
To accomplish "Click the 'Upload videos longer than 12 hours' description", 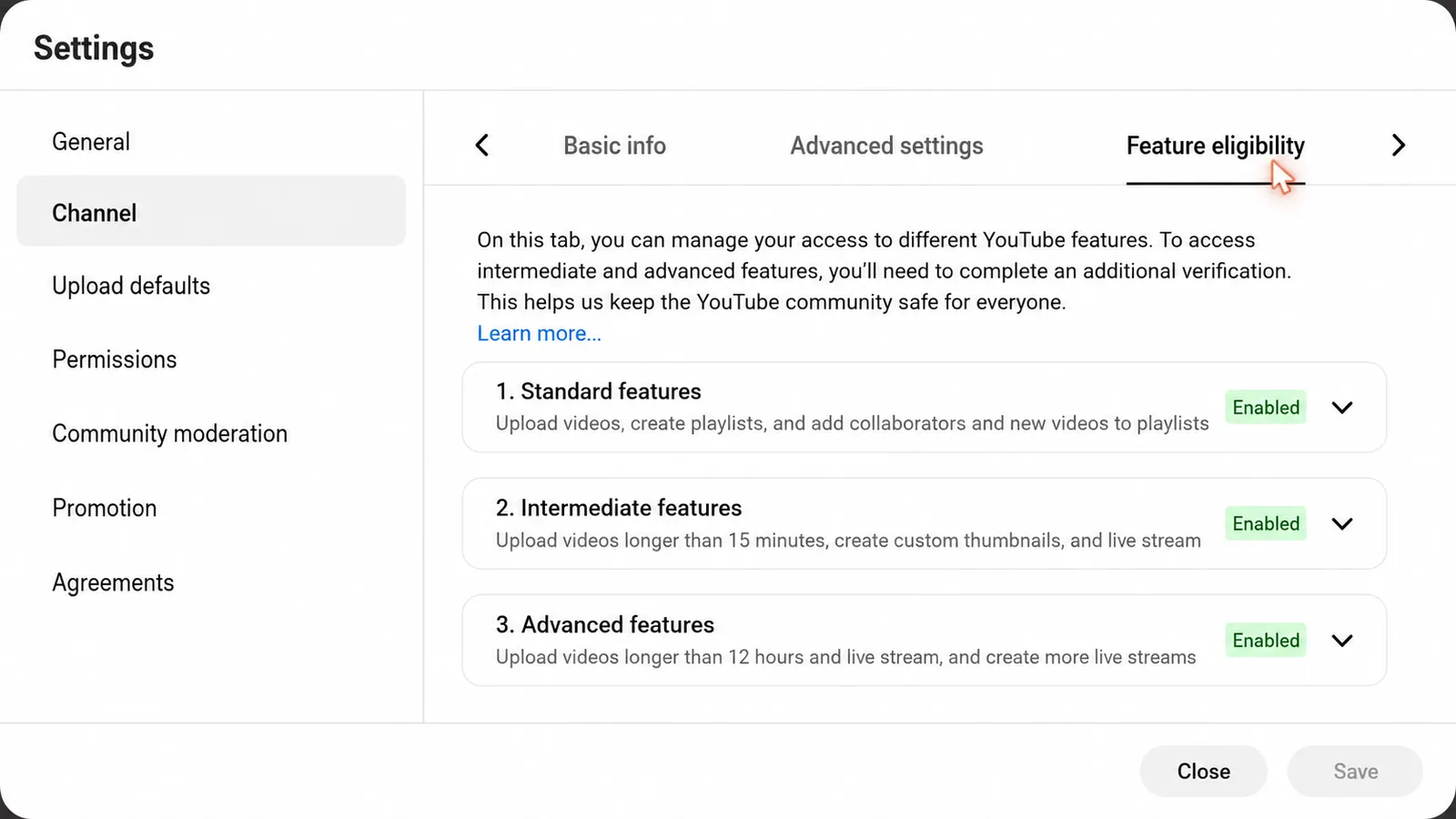I will click(x=846, y=657).
